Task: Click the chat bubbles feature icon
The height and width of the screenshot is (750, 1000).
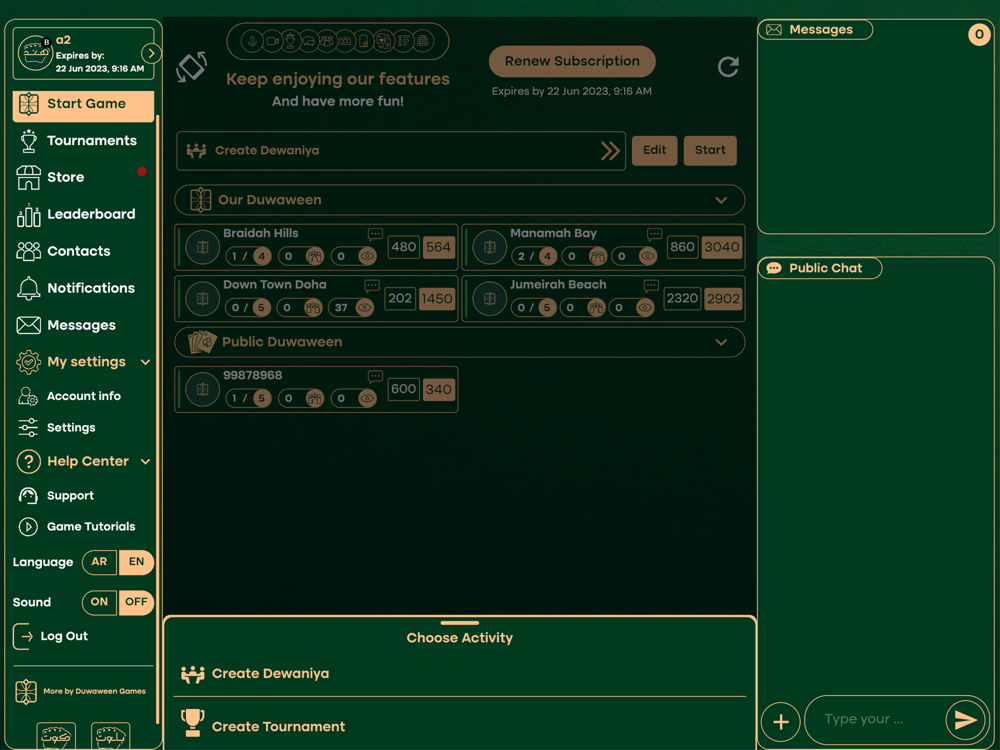Action: [309, 41]
